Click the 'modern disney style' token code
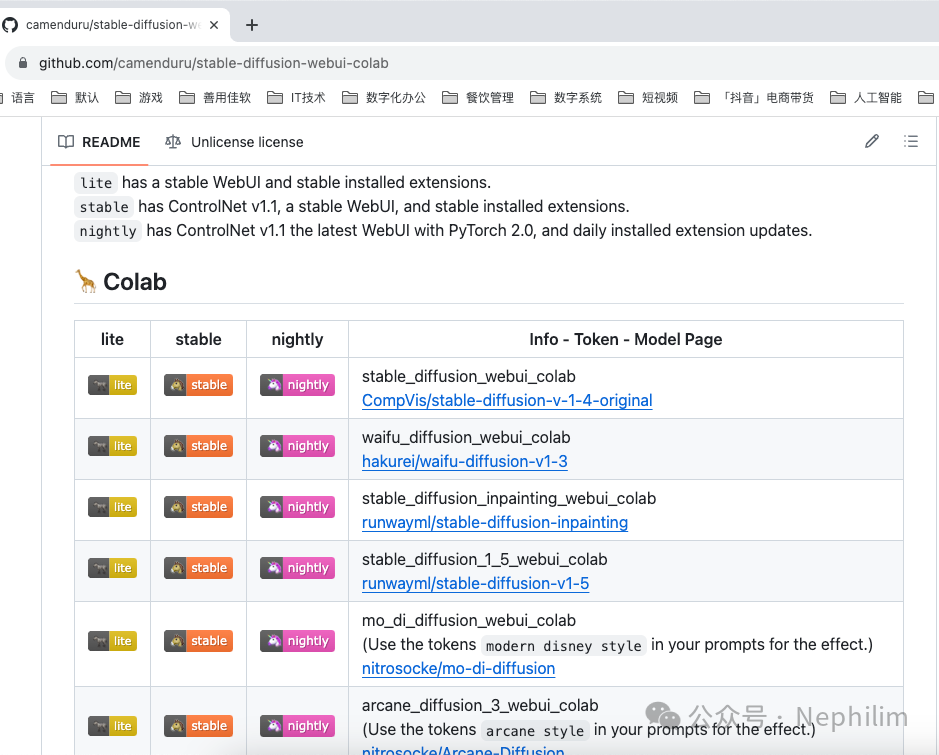This screenshot has width=939, height=755. (x=564, y=646)
